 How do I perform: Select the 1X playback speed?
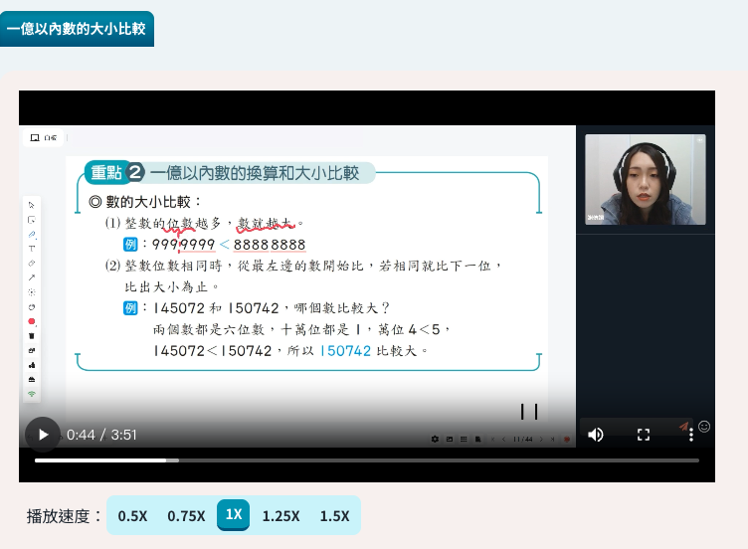tap(233, 515)
